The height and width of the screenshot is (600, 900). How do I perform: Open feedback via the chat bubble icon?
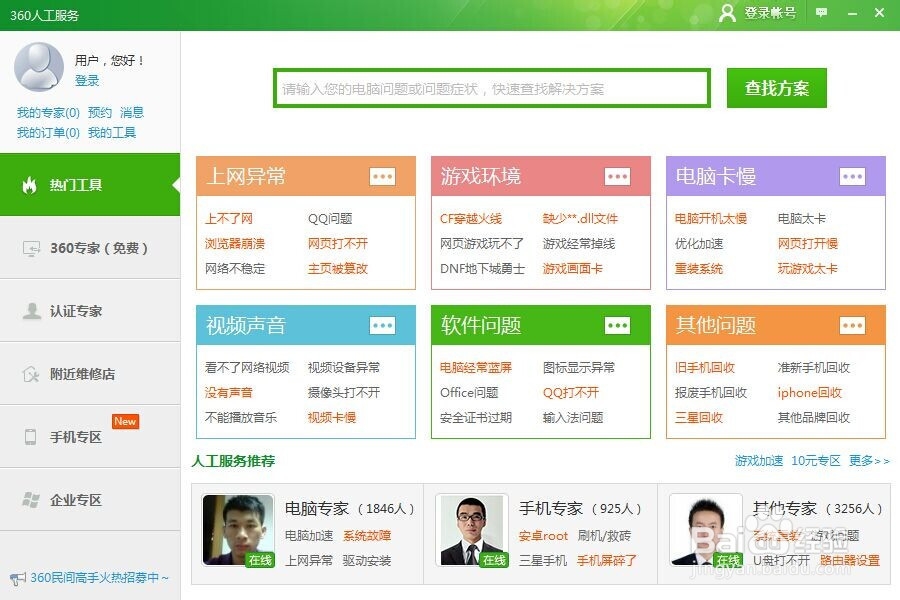[x=821, y=14]
